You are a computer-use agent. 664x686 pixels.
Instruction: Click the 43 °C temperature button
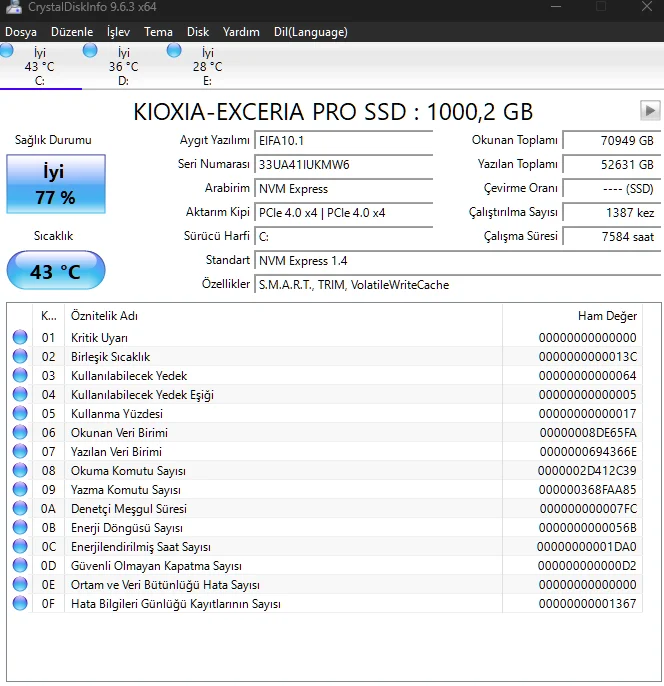55,271
